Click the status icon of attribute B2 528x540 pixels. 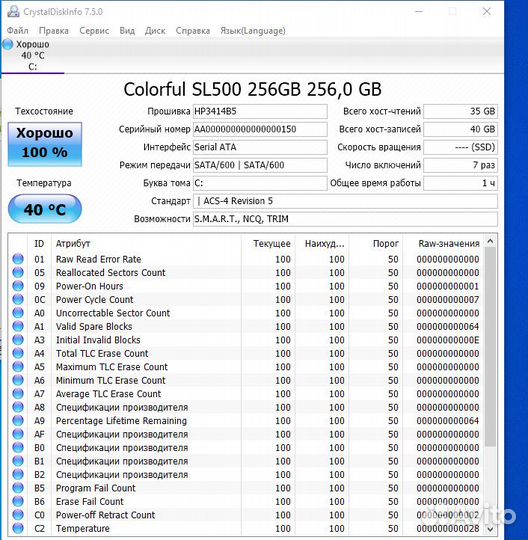point(18,474)
